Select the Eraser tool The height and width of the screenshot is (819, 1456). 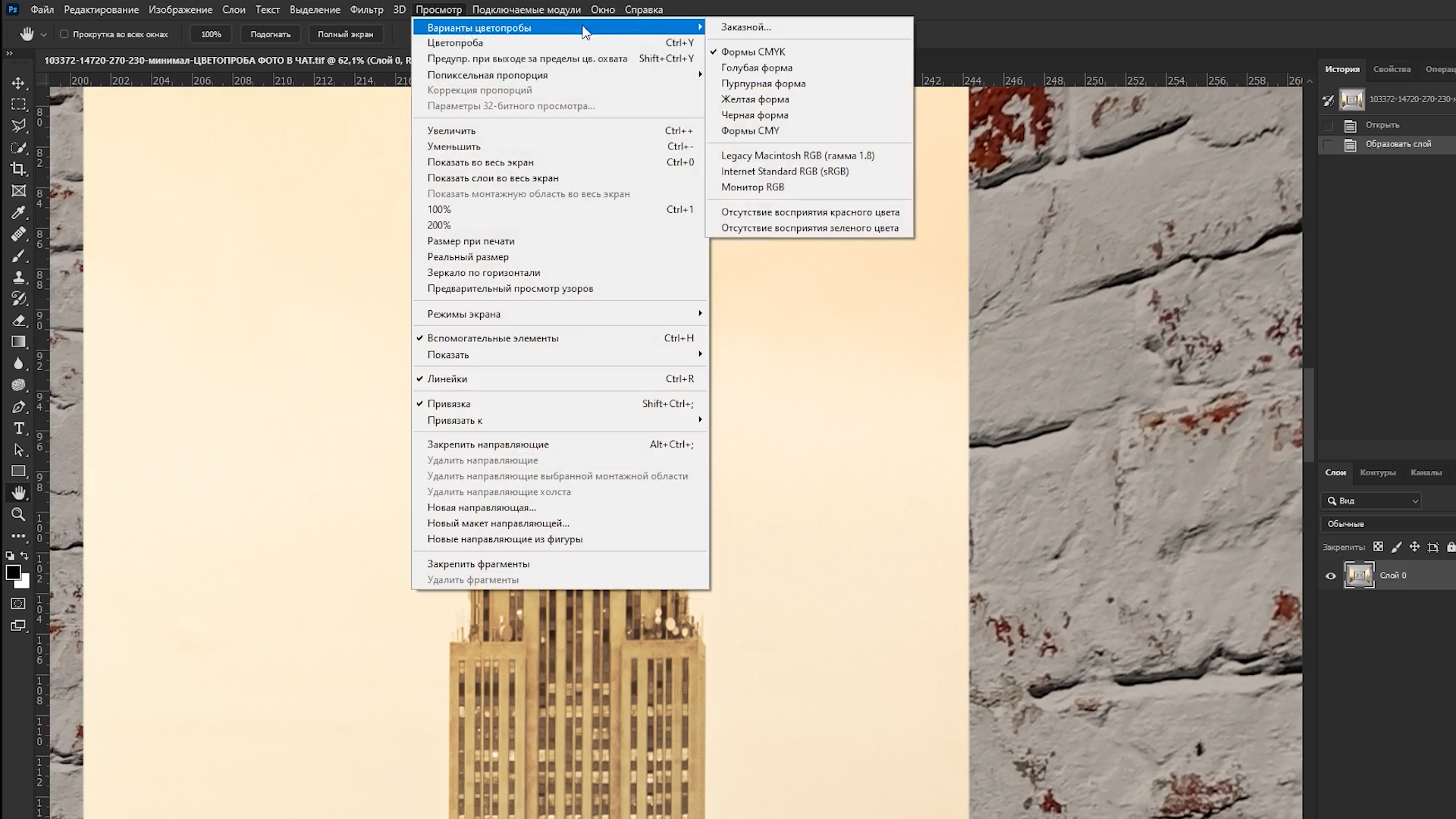click(19, 320)
